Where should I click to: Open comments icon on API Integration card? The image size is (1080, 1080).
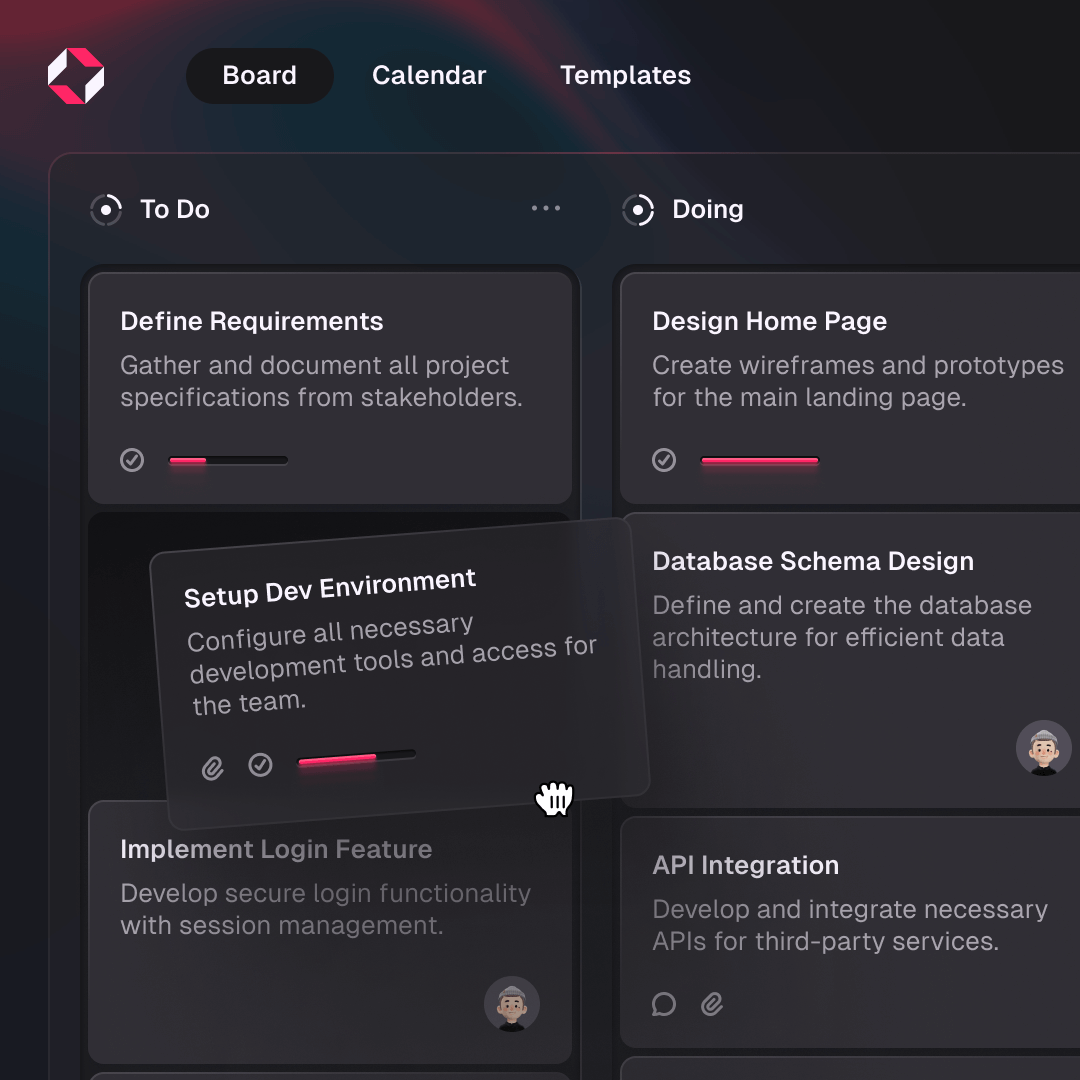pos(663,1004)
